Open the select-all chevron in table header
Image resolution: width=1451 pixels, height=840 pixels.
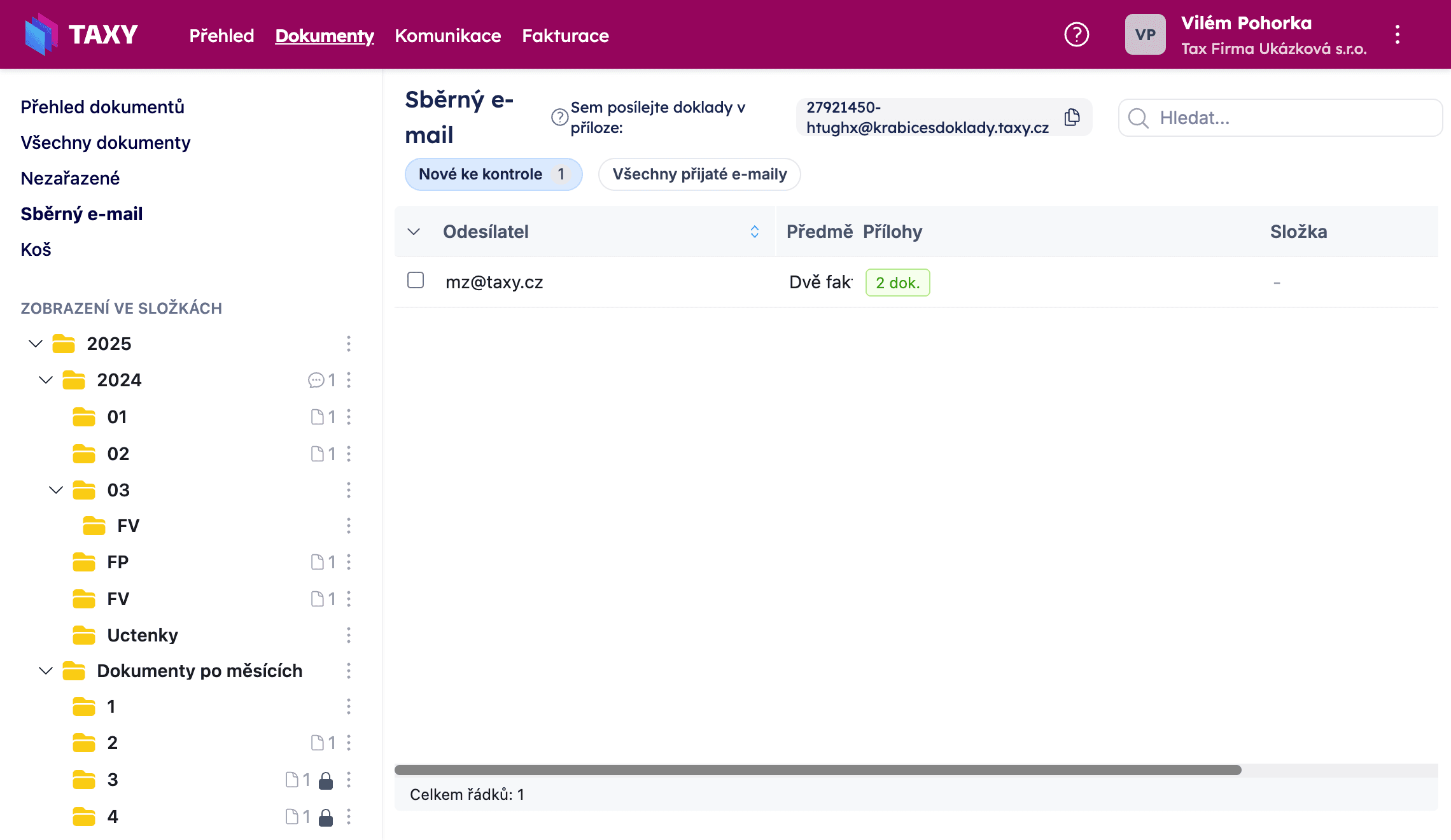click(414, 232)
